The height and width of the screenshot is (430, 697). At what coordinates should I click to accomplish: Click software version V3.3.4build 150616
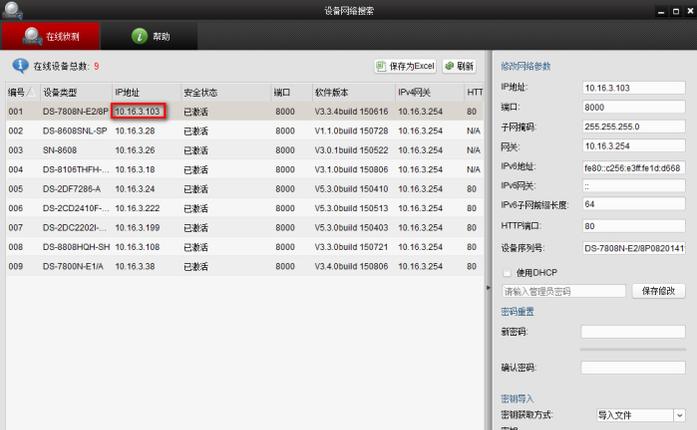point(351,111)
